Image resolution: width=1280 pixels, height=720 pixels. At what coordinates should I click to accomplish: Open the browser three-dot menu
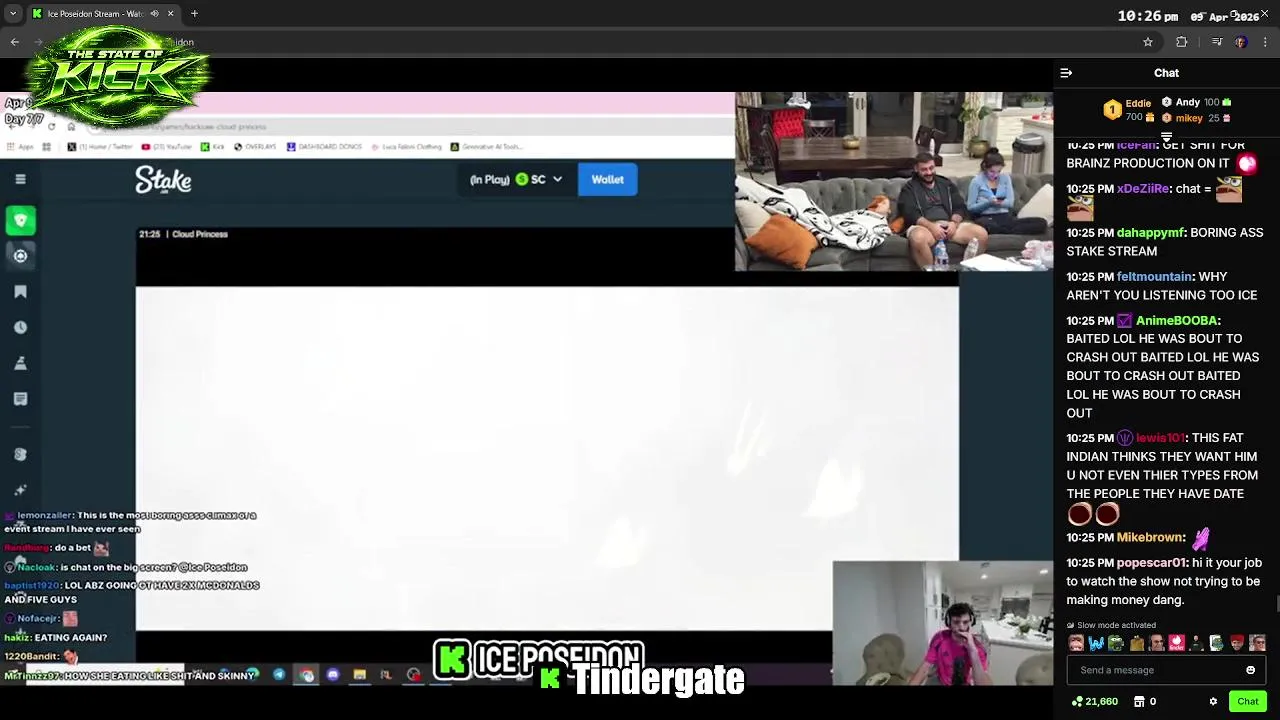pyautogui.click(x=1266, y=42)
